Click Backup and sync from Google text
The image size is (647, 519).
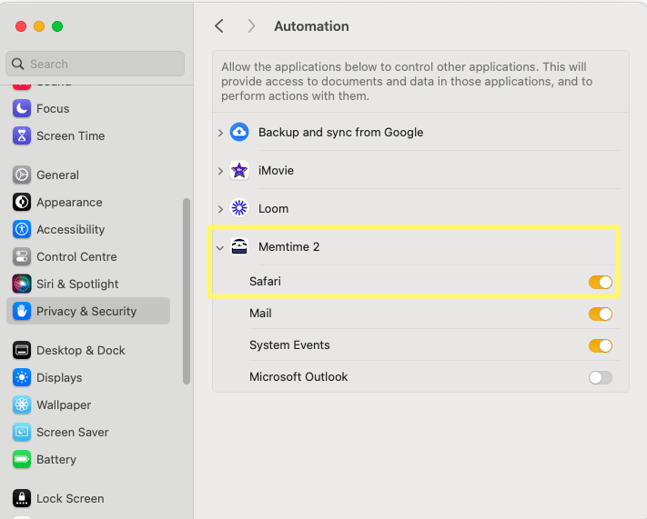click(341, 132)
